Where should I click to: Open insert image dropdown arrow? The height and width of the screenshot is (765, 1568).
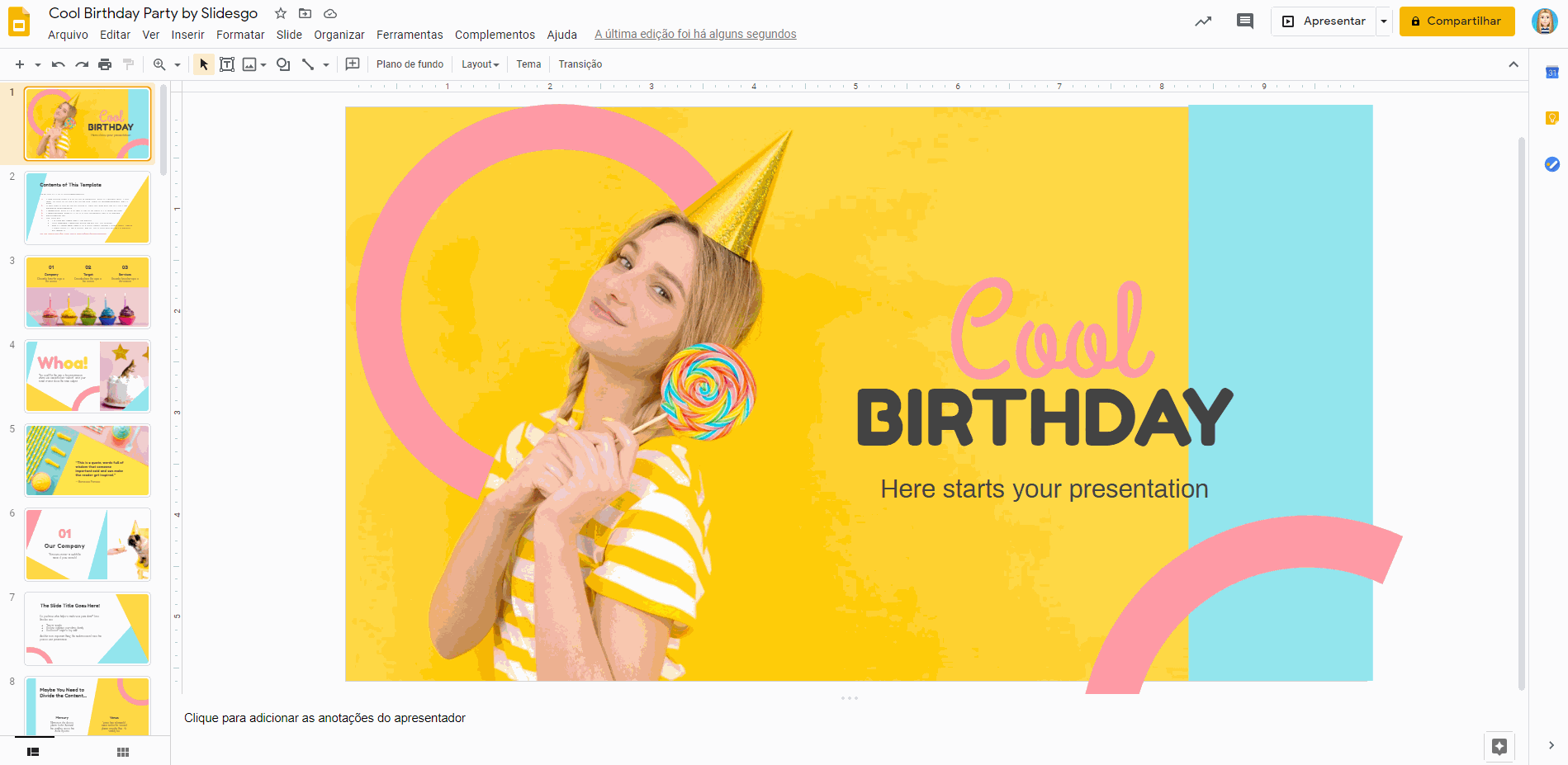(263, 64)
